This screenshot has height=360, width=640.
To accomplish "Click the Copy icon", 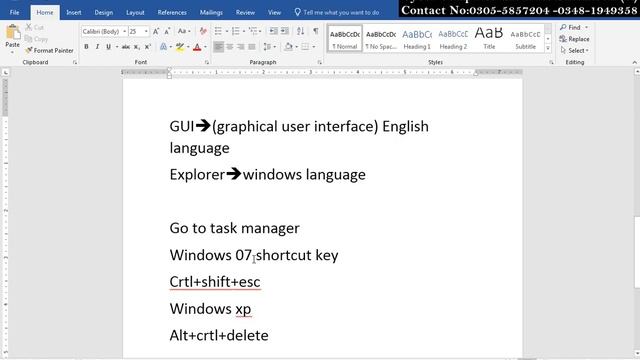I will click(29, 39).
